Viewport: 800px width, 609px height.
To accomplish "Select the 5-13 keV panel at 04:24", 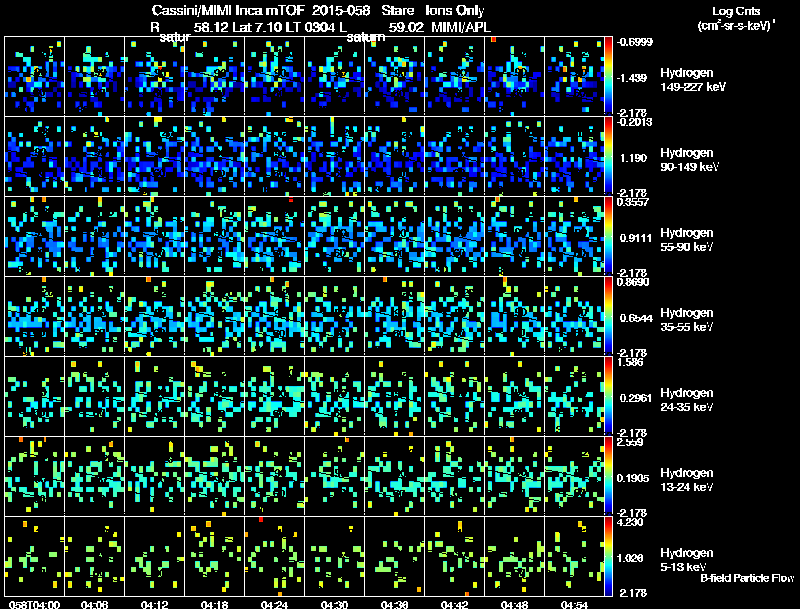I will click(x=274, y=556).
